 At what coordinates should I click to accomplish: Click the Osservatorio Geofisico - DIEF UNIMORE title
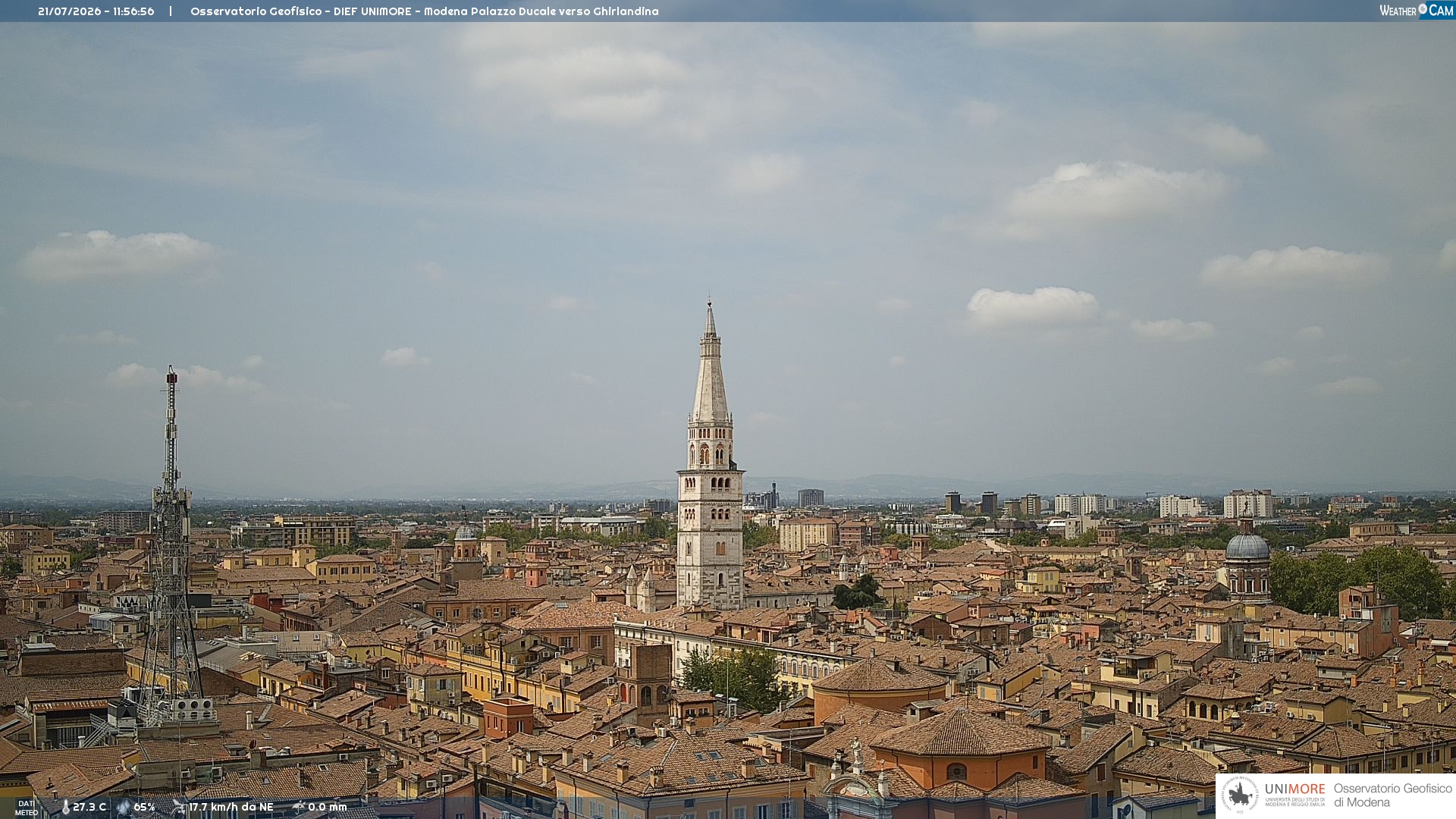[x=425, y=11]
